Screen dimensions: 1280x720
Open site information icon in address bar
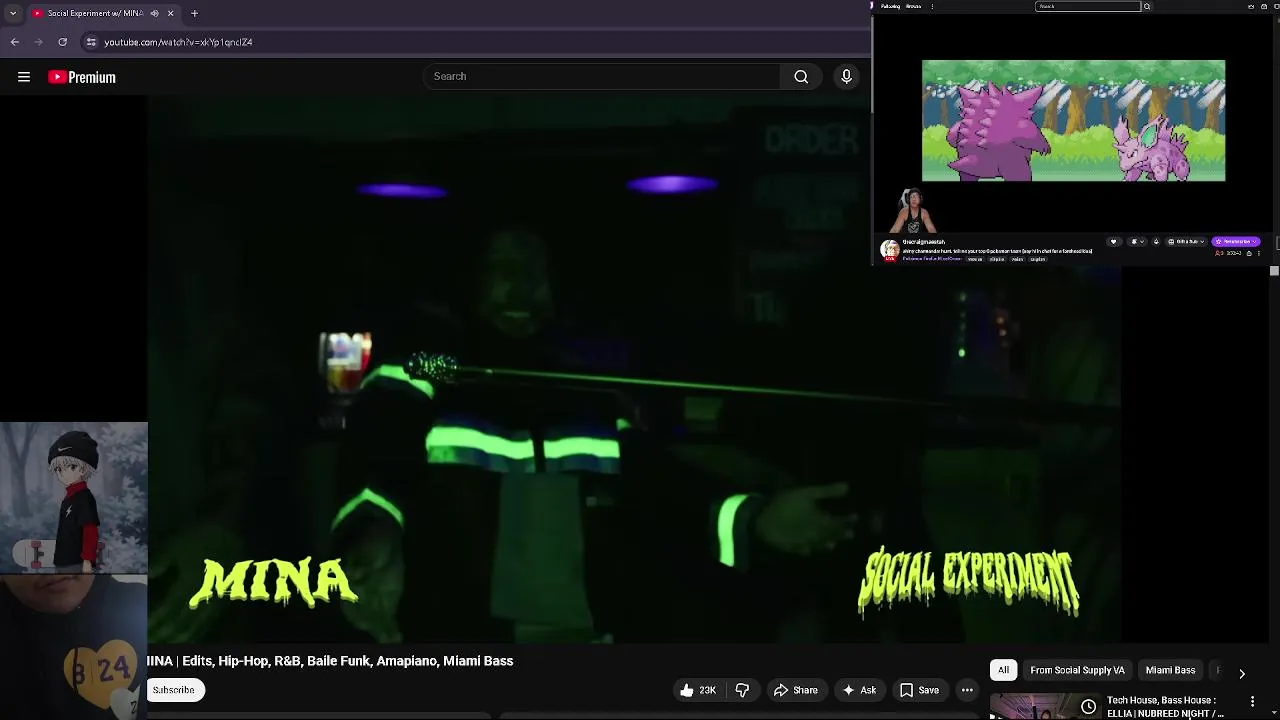(91, 42)
